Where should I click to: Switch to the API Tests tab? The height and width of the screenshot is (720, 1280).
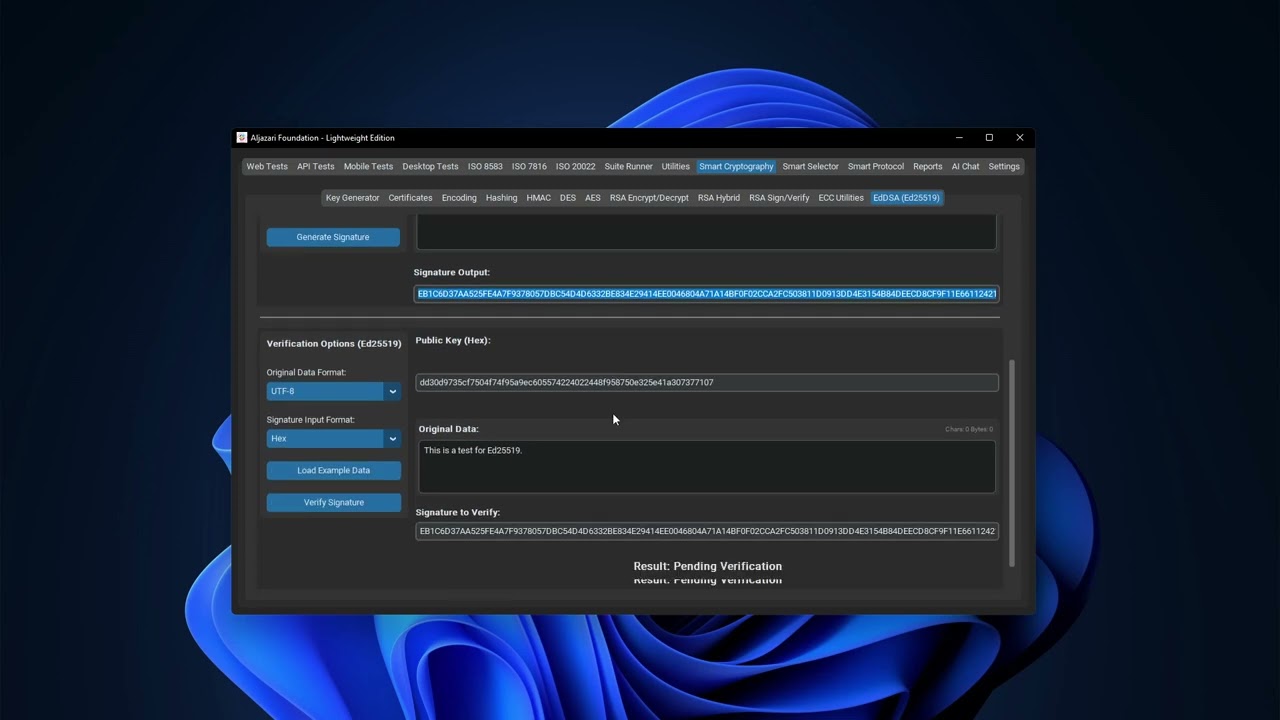tap(316, 167)
